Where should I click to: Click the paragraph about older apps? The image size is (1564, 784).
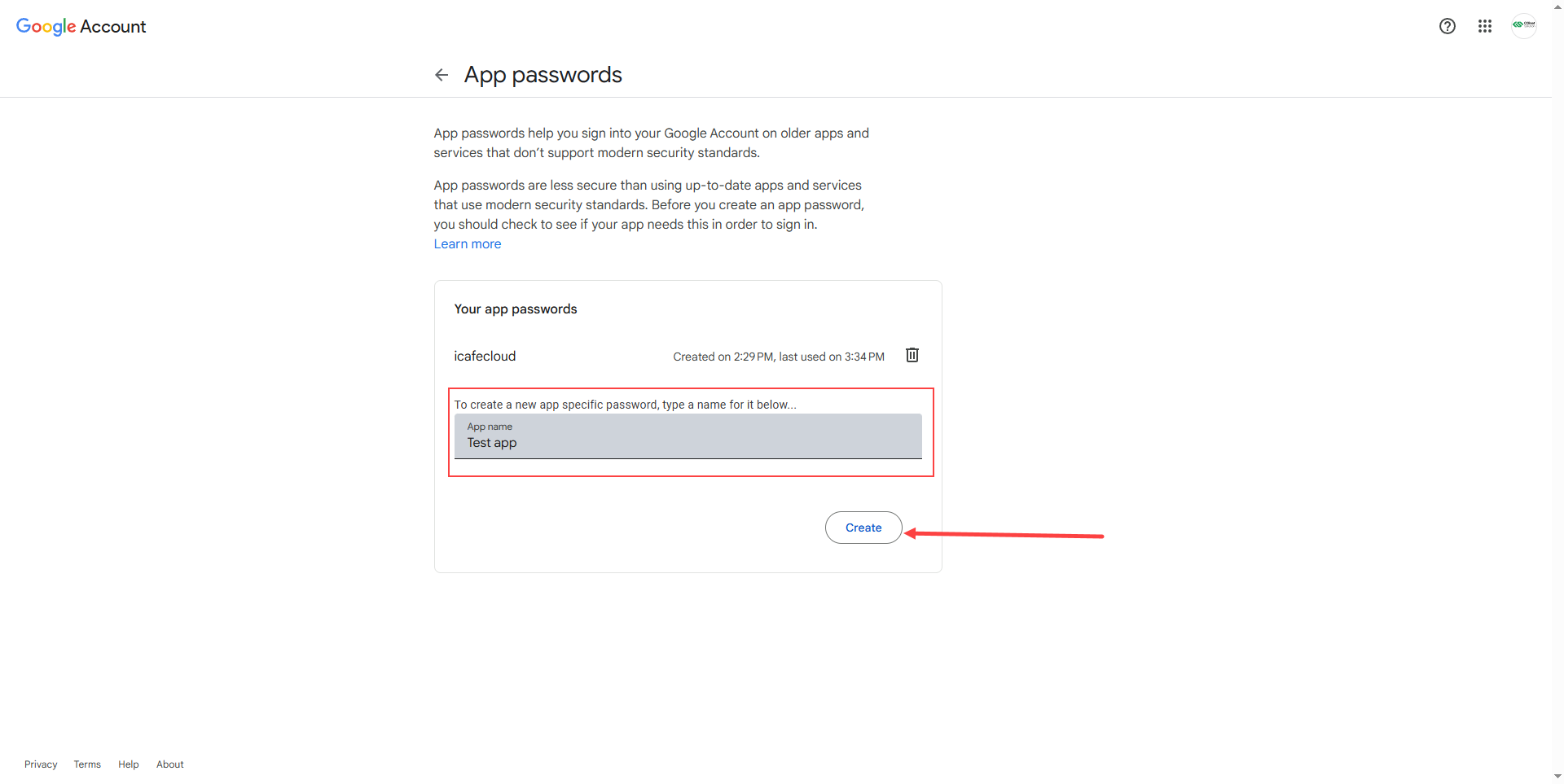pyautogui.click(x=650, y=142)
